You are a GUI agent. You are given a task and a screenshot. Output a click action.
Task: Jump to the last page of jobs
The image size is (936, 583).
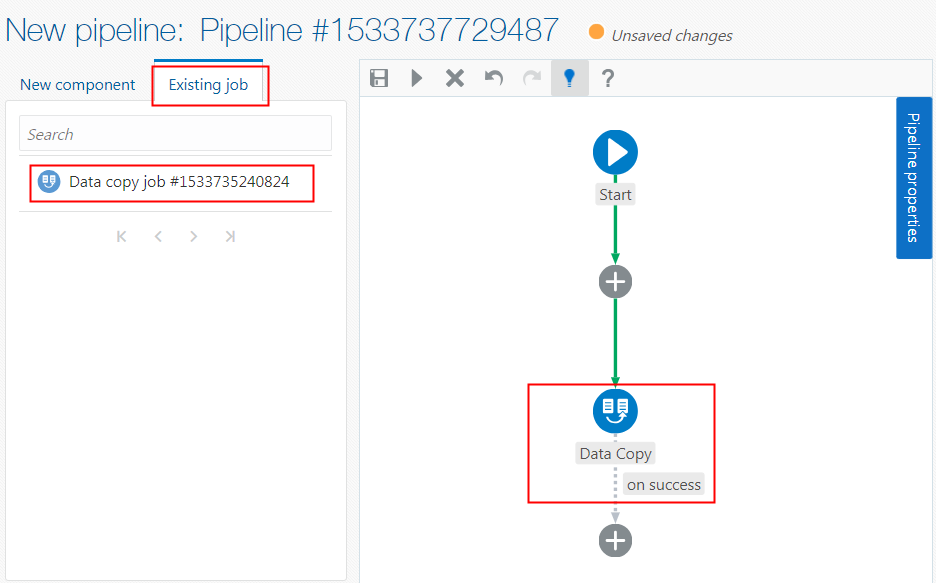(x=229, y=236)
